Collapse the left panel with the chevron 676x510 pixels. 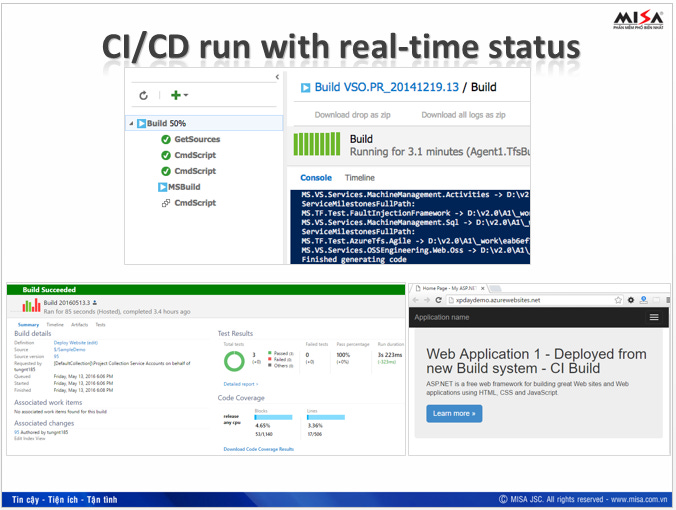[277, 77]
